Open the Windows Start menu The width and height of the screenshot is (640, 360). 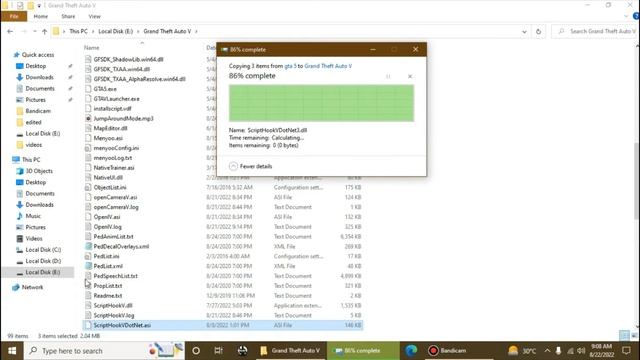tap(12, 351)
